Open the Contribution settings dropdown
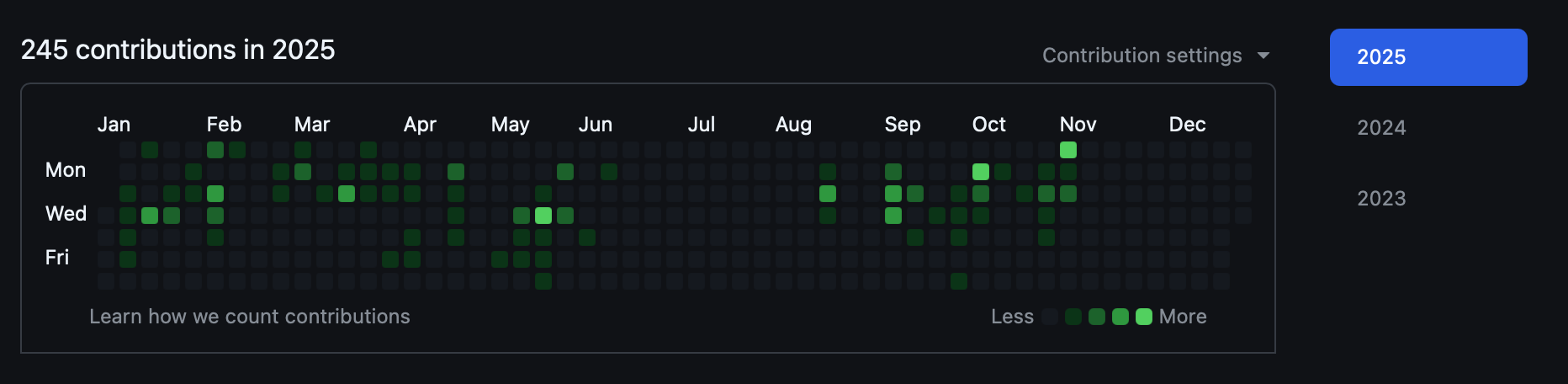Image resolution: width=1568 pixels, height=384 pixels. [x=1155, y=56]
